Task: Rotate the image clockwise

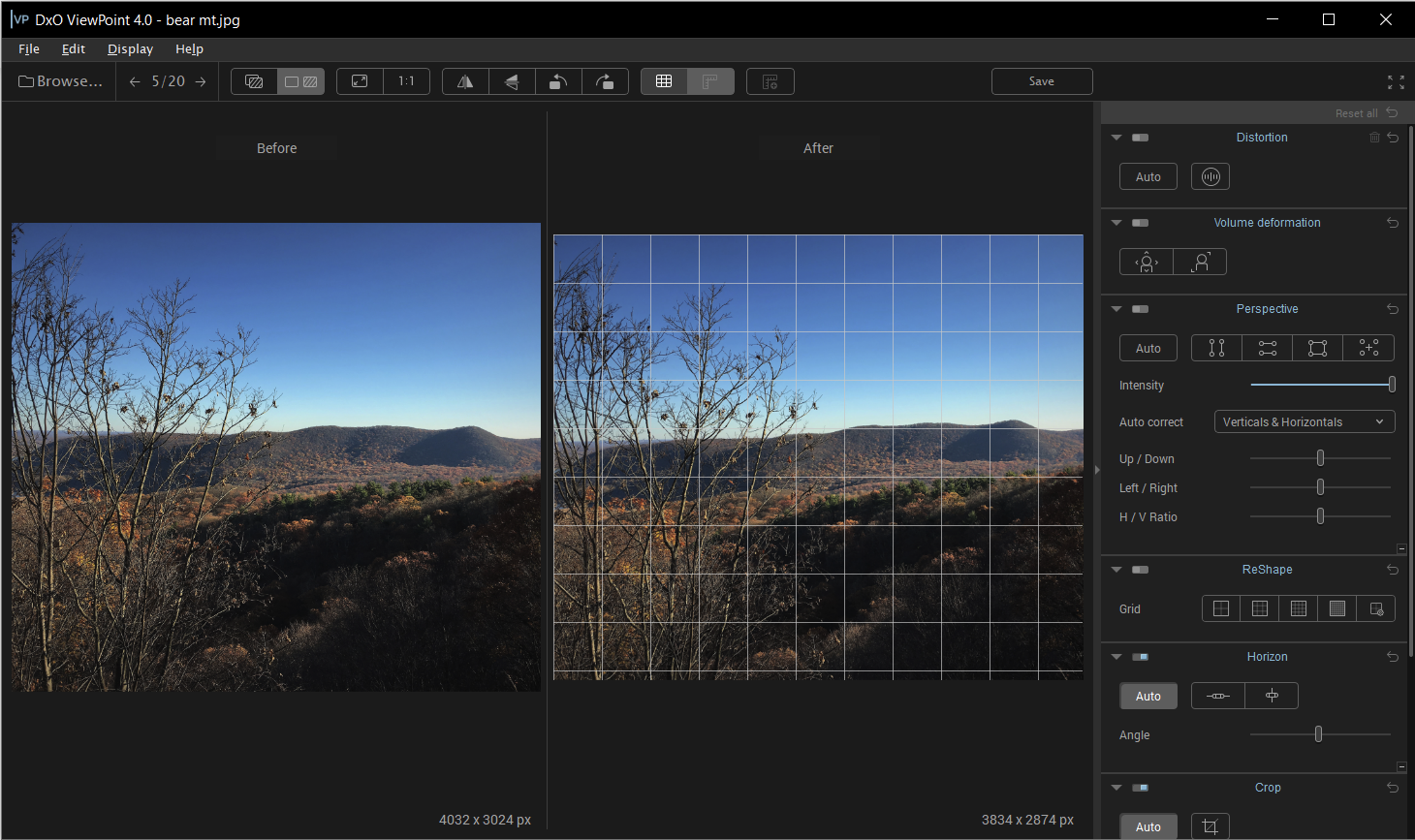Action: click(605, 81)
